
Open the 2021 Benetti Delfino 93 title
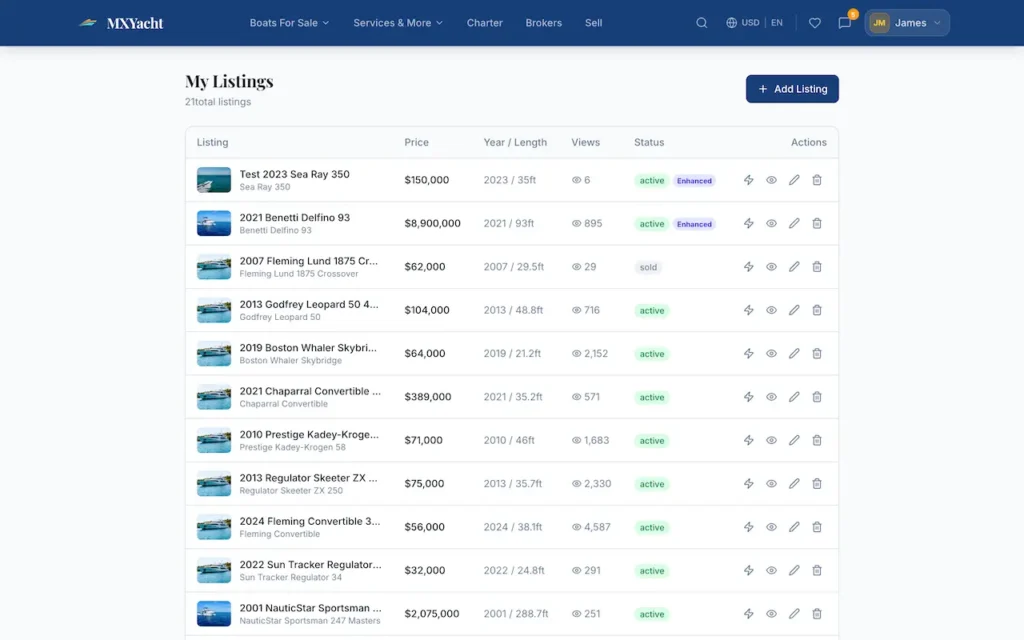(295, 217)
